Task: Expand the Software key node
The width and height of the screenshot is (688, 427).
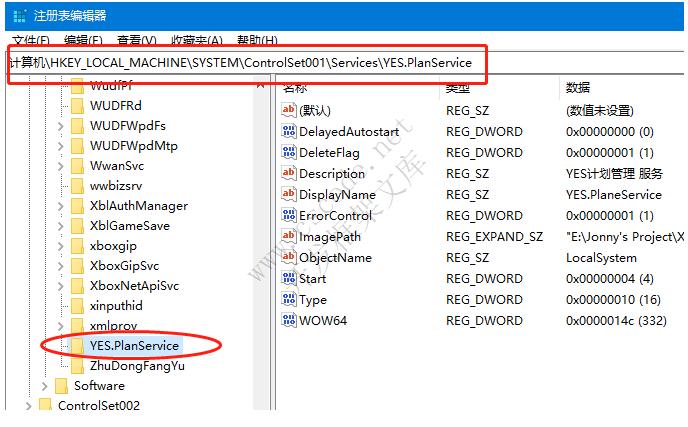Action: pyautogui.click(x=45, y=386)
